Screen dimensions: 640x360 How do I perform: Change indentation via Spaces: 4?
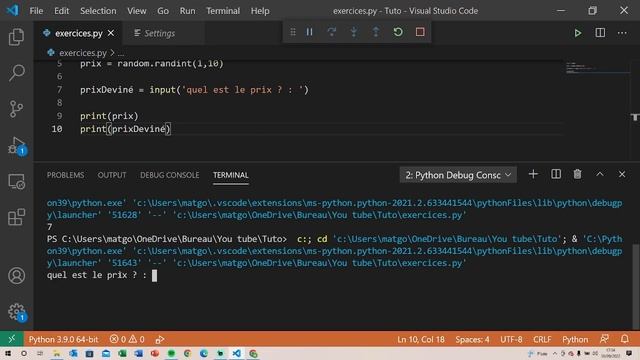coord(472,339)
